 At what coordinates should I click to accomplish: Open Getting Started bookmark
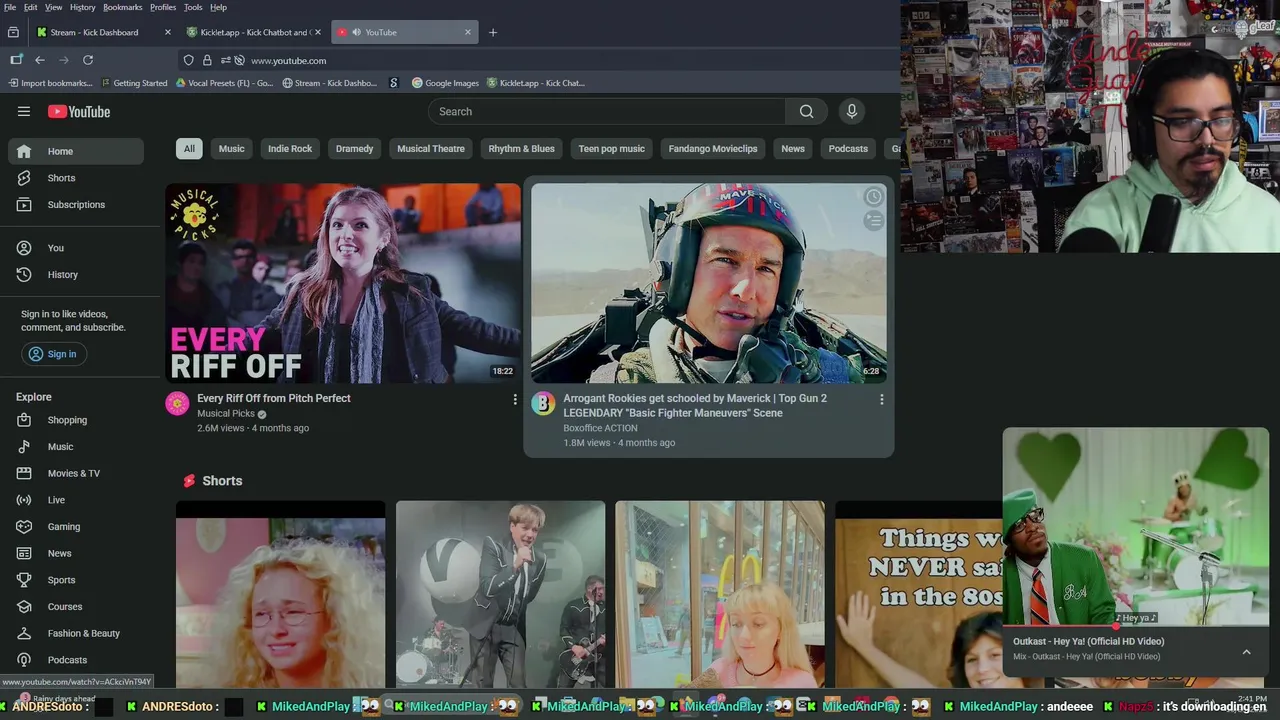pyautogui.click(x=134, y=83)
